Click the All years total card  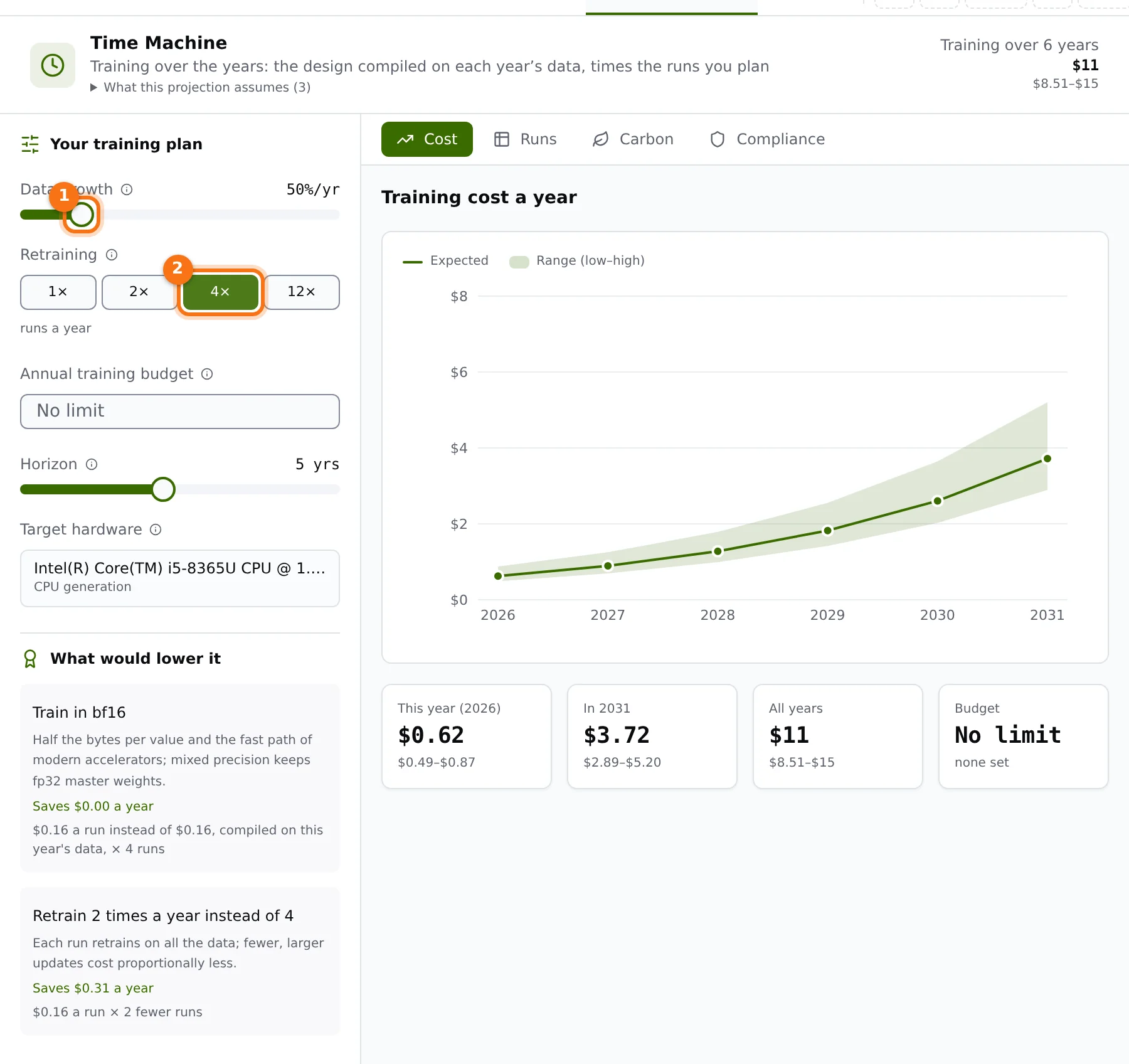[x=838, y=737]
